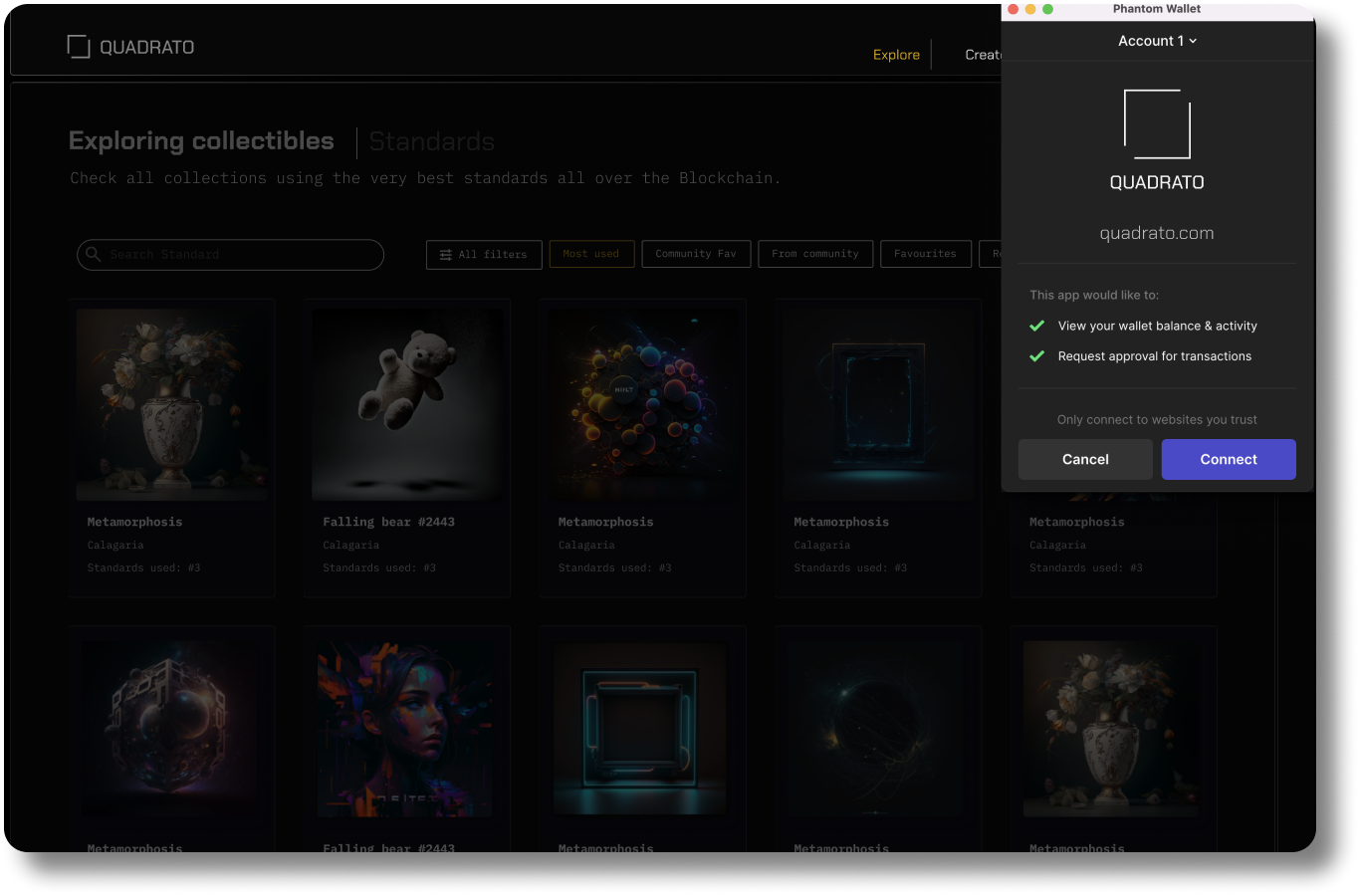This screenshot has height=896, width=1360.
Task: Select the Community Fav filter
Action: (696, 254)
